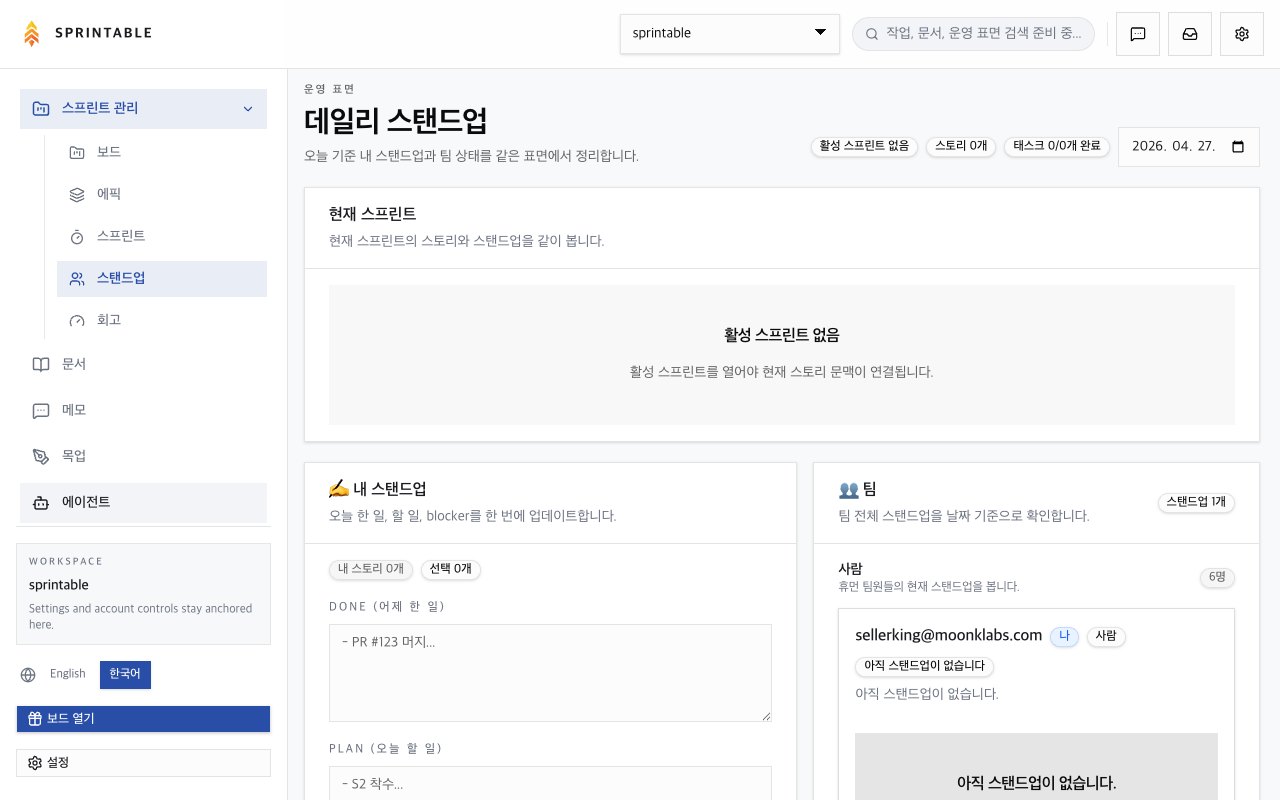Click the 에픽 layers icon
Viewport: 1280px width, 800px height.
(x=77, y=194)
